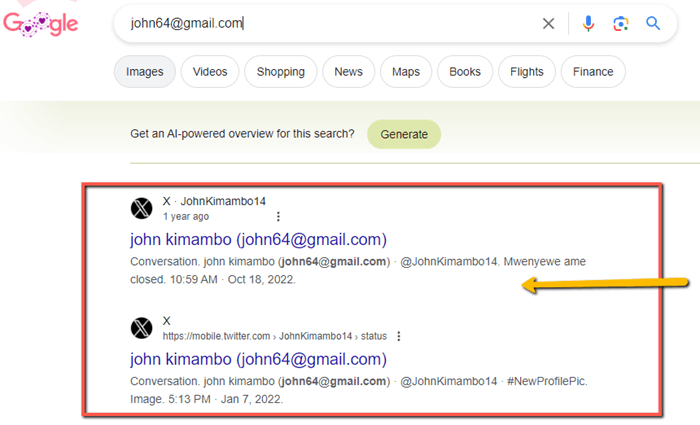This screenshot has width=700, height=425.
Task: Select the Flights tab
Action: point(526,72)
